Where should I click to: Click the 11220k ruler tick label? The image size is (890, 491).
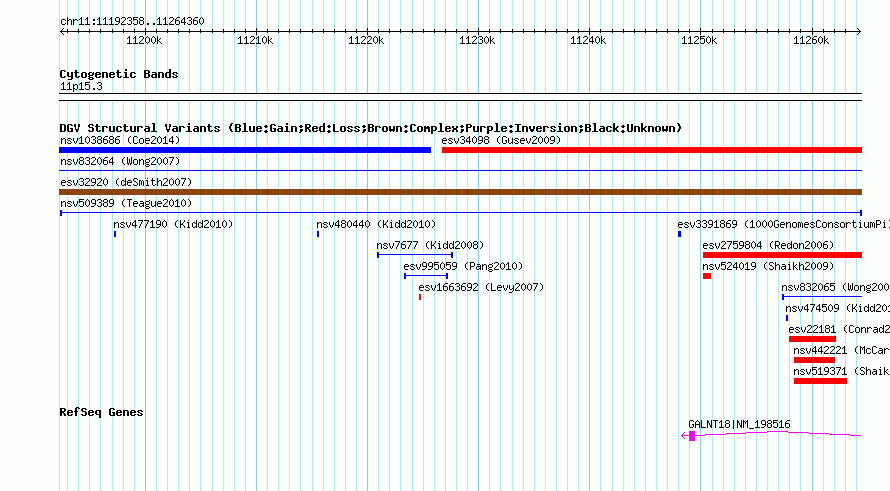pos(366,40)
